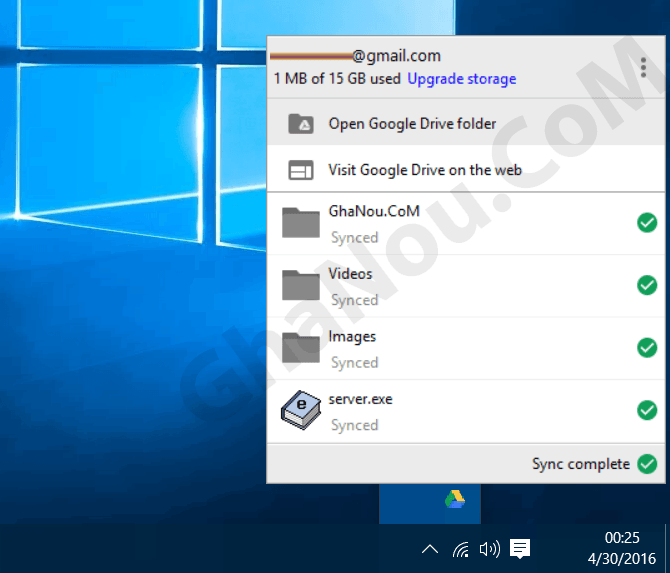Click the server.exe file icon
This screenshot has width=670, height=573.
(301, 410)
